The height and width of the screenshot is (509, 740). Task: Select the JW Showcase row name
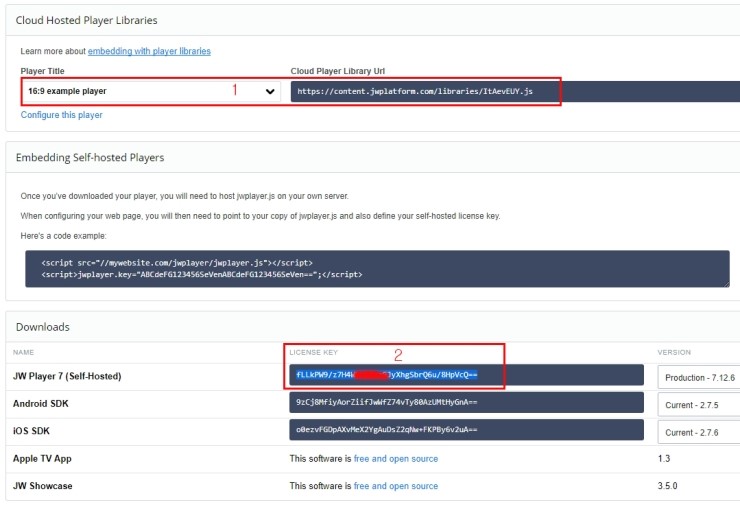point(42,486)
